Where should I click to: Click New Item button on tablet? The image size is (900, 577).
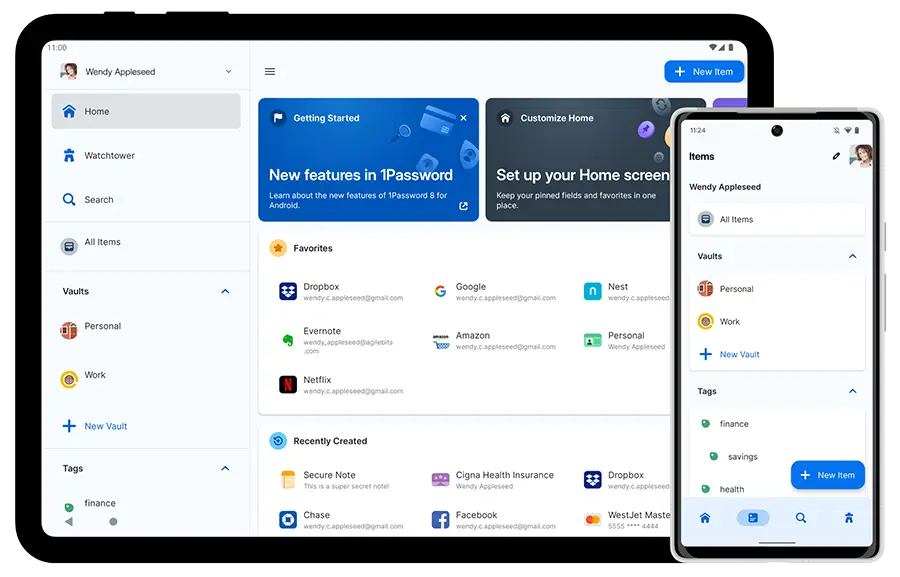pos(704,72)
